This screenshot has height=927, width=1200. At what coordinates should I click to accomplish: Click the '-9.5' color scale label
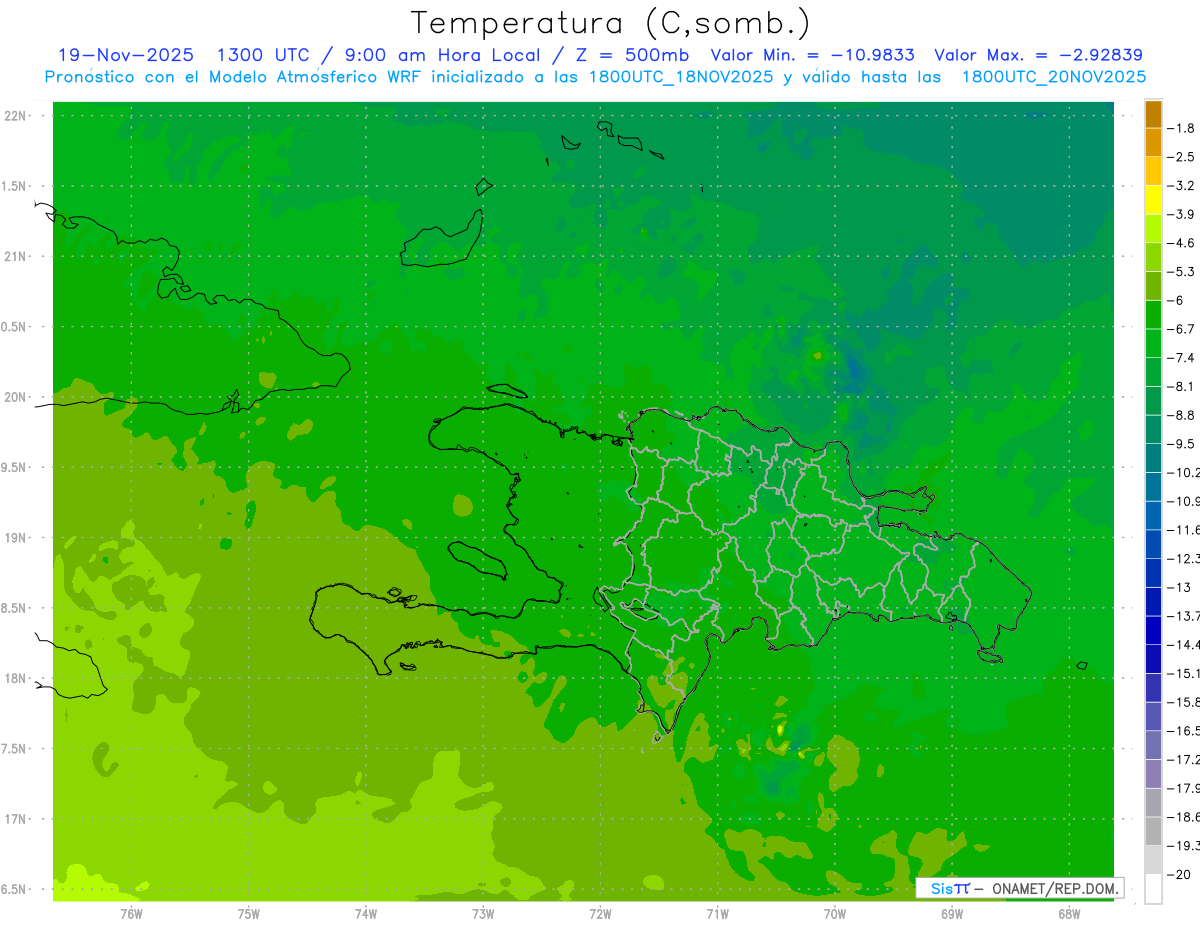pos(1182,444)
